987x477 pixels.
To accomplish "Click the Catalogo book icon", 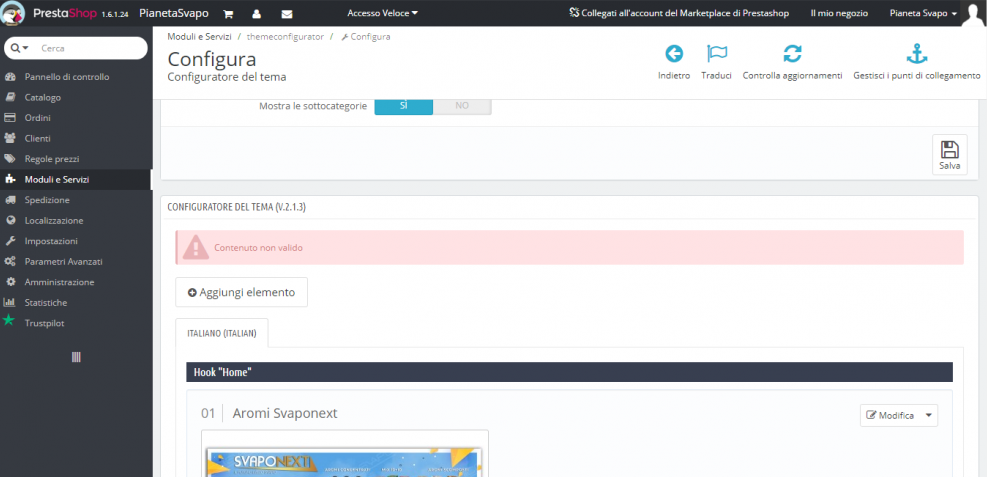I will pyautogui.click(x=9, y=98).
